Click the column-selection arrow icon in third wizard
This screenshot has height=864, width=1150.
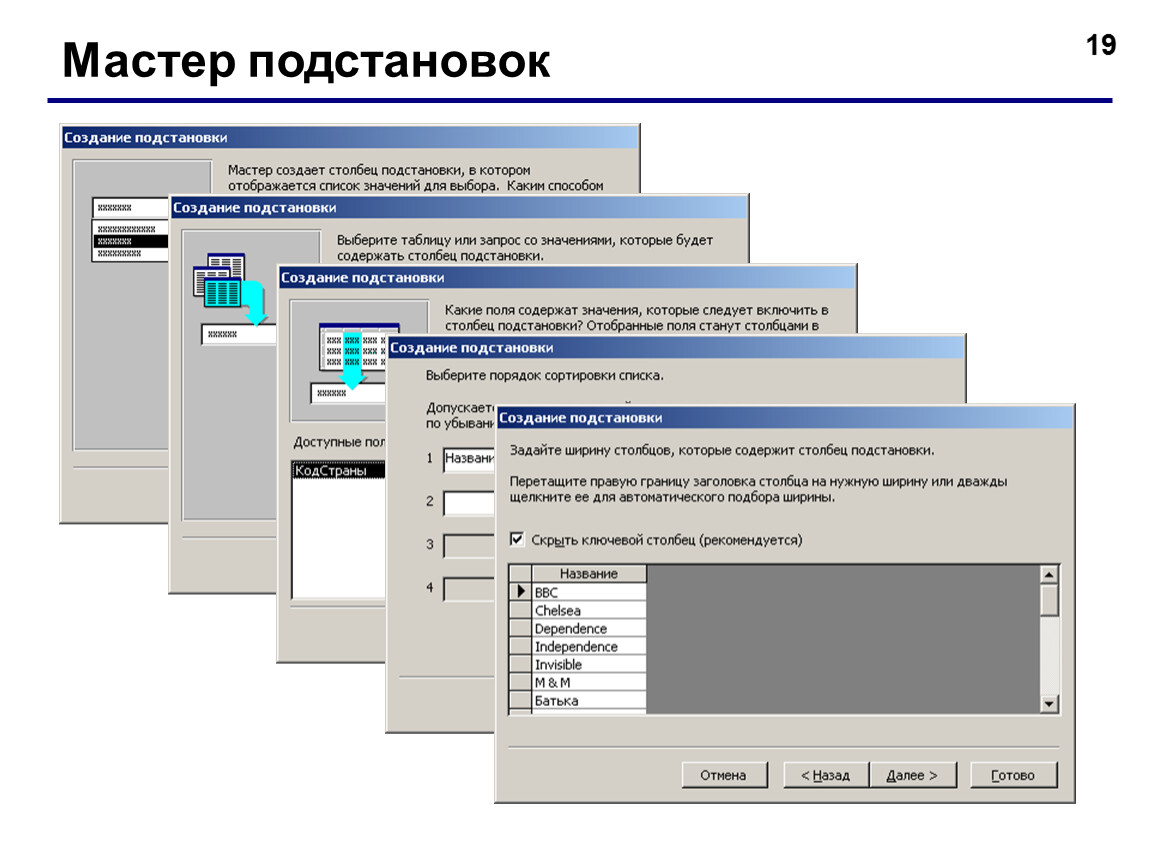click(354, 356)
